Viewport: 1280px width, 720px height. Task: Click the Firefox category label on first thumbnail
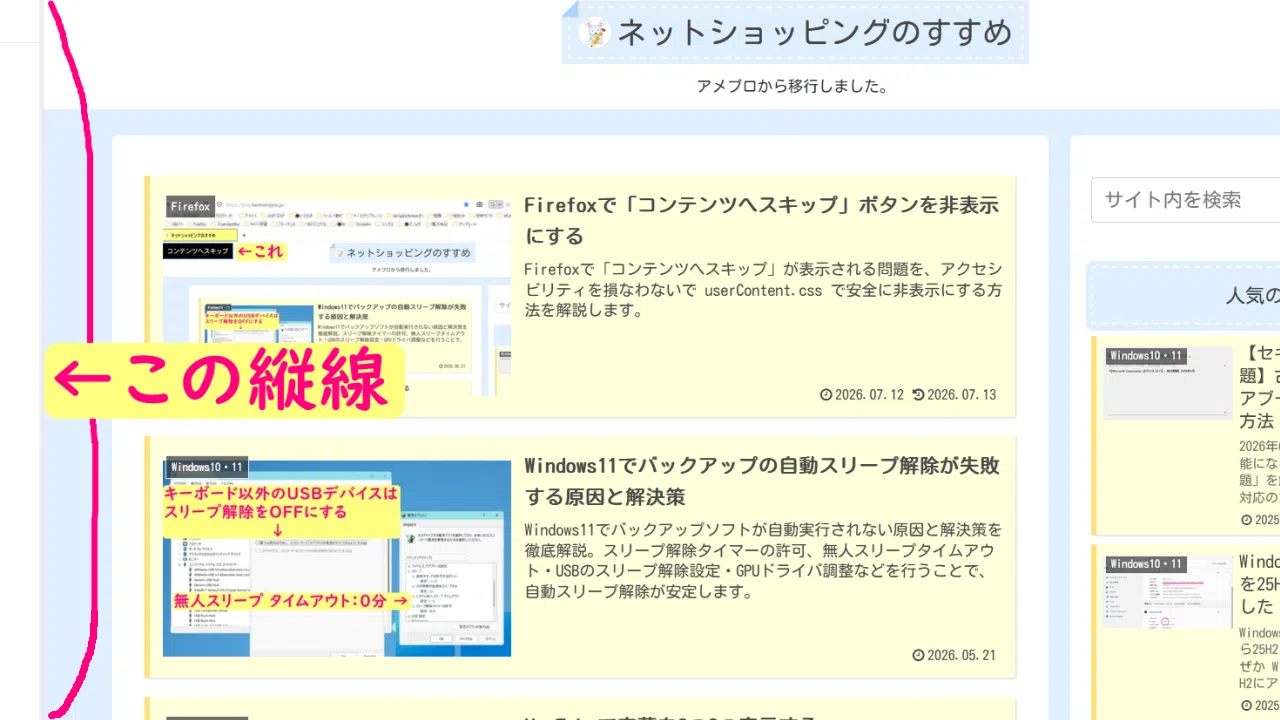(190, 207)
